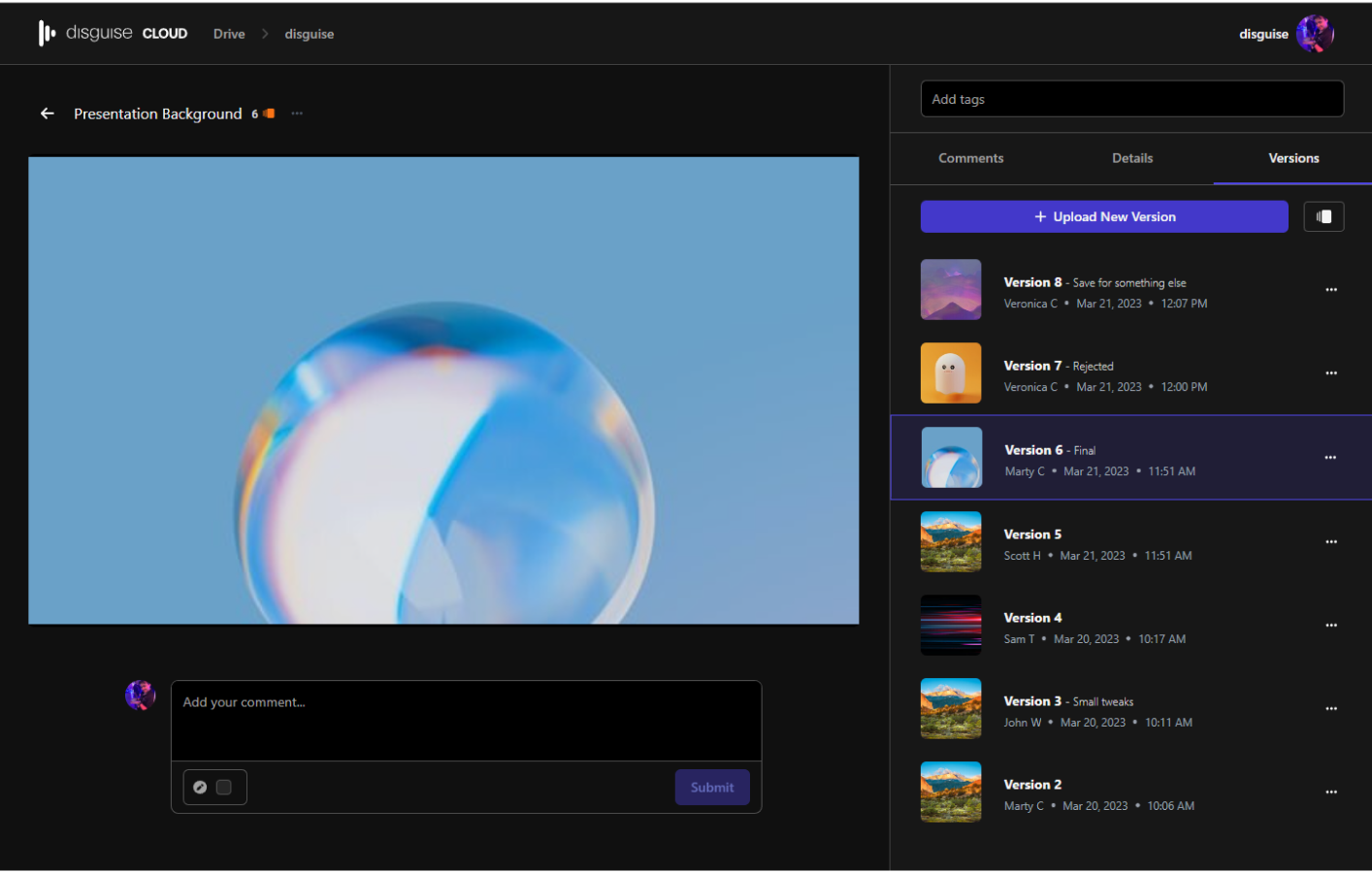Toggle the checkbox in the comment toolbar
Viewport: 1372px width, 873px height.
pyautogui.click(x=227, y=787)
